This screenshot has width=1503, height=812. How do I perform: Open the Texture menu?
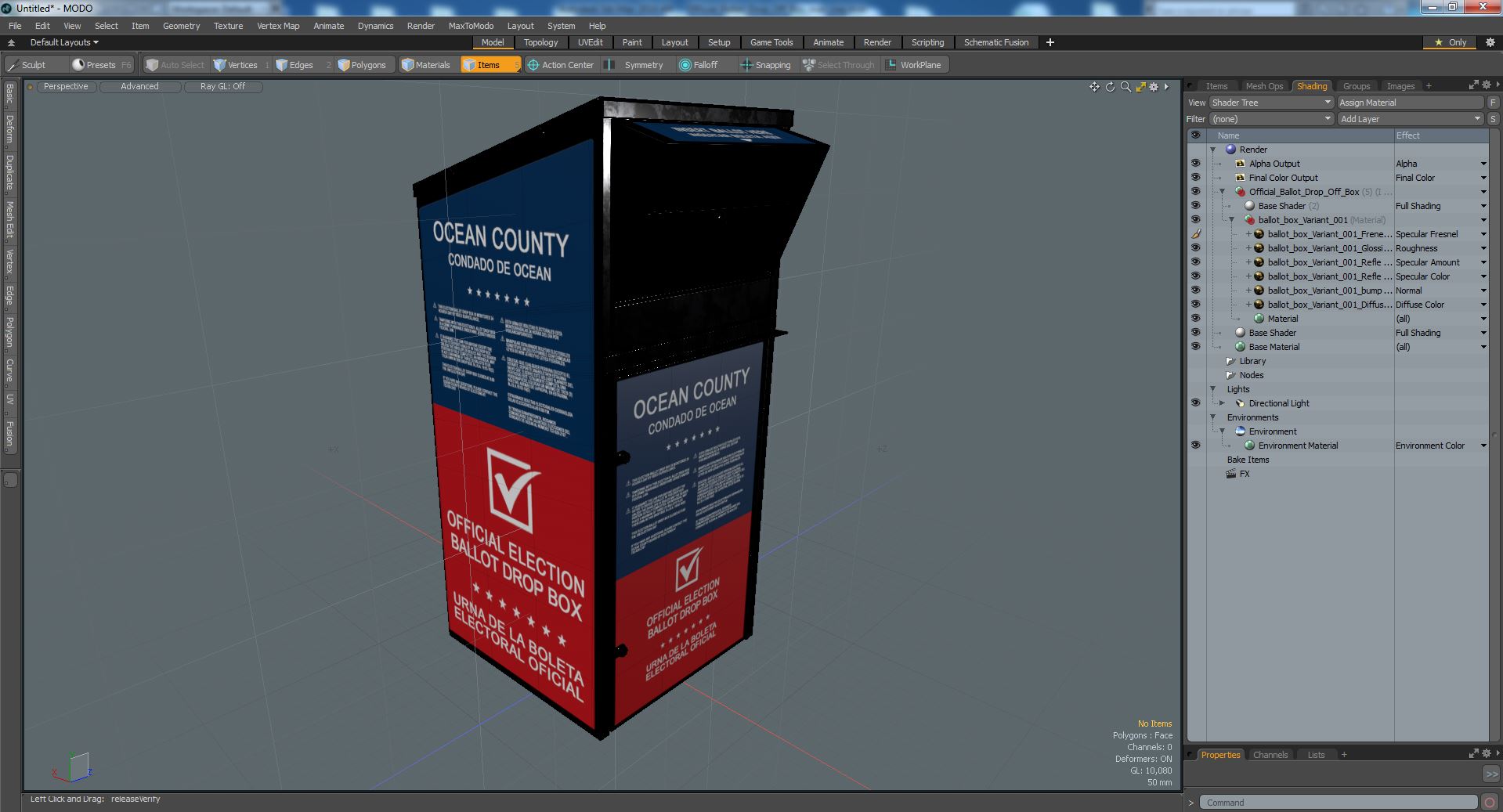tap(228, 26)
